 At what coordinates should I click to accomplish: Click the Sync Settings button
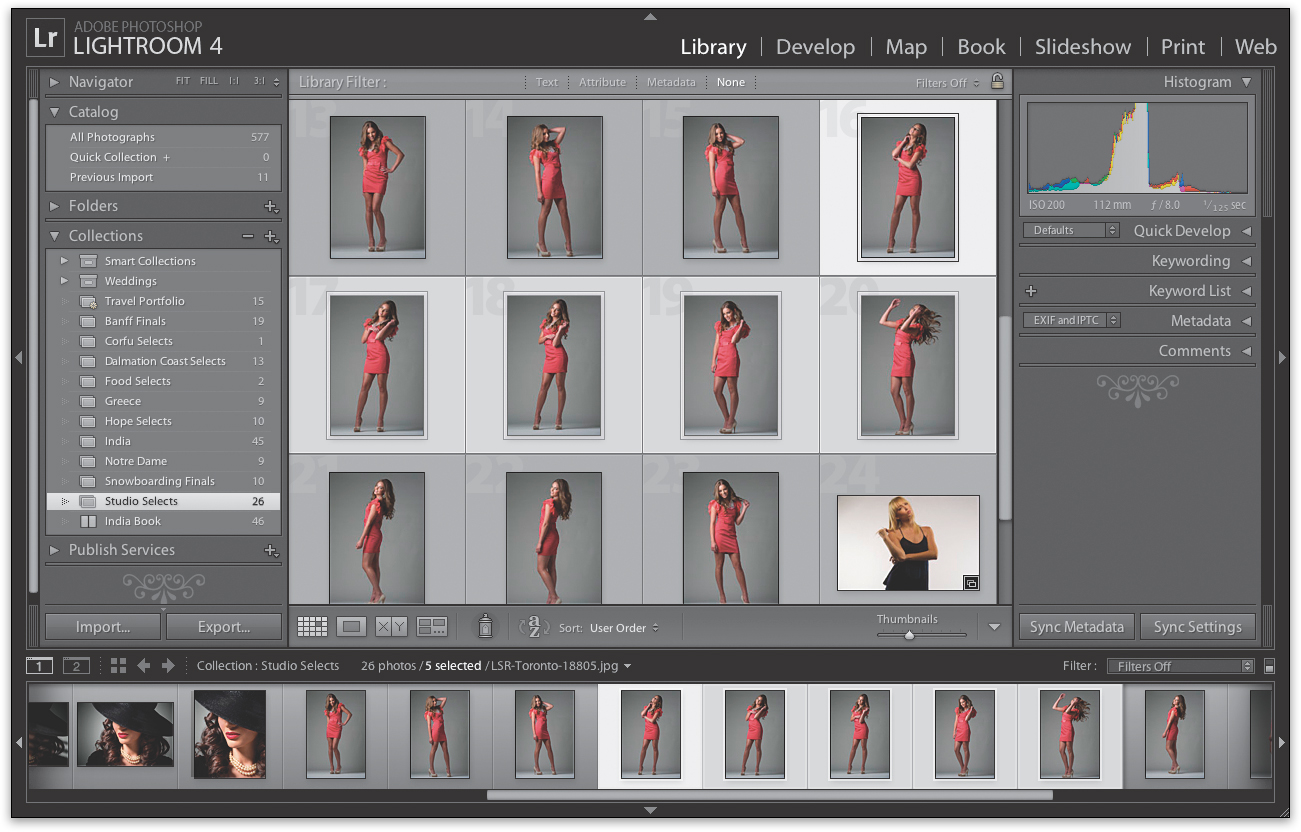[1197, 627]
